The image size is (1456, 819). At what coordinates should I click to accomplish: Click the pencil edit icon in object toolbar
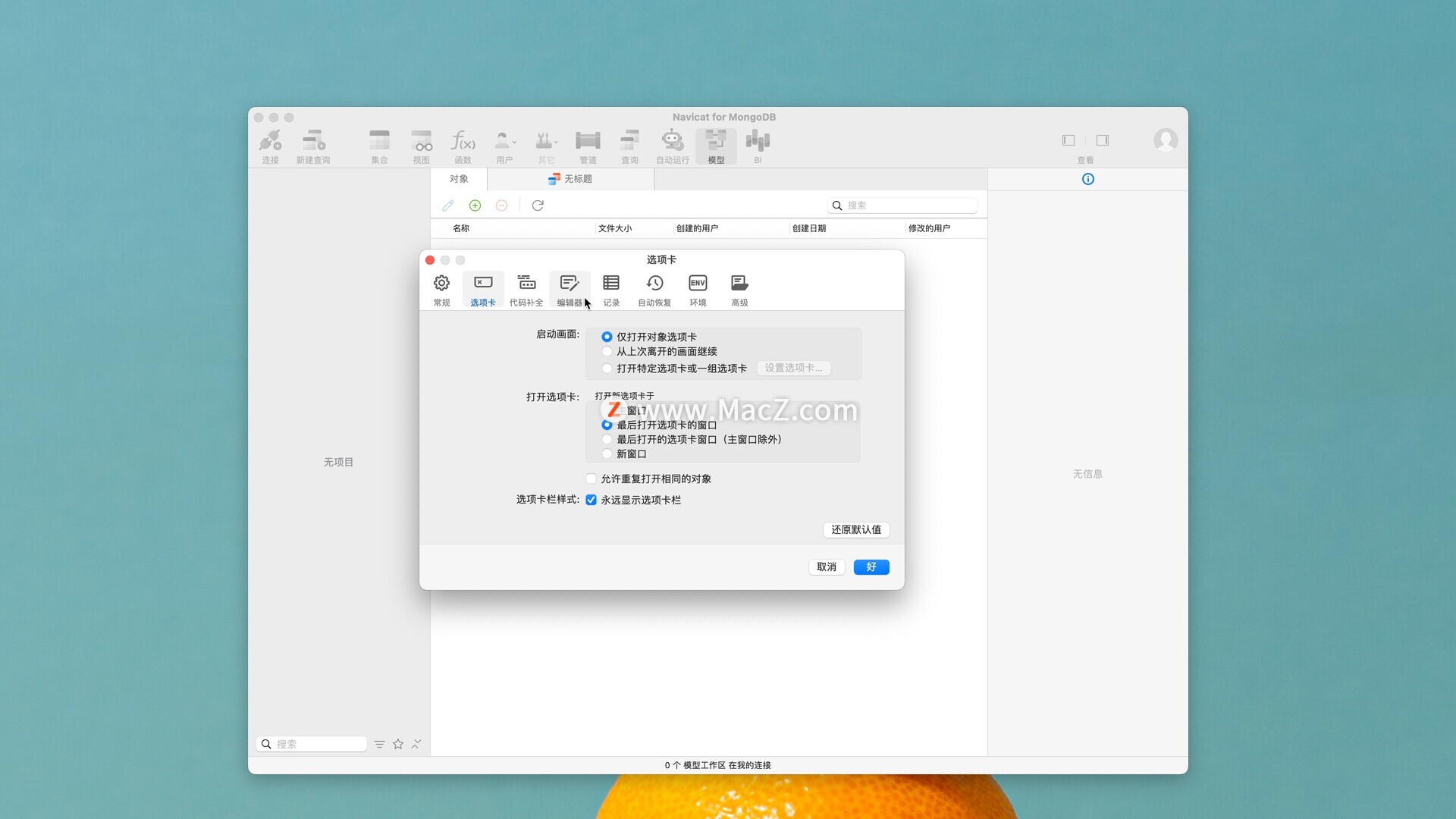pyautogui.click(x=448, y=206)
